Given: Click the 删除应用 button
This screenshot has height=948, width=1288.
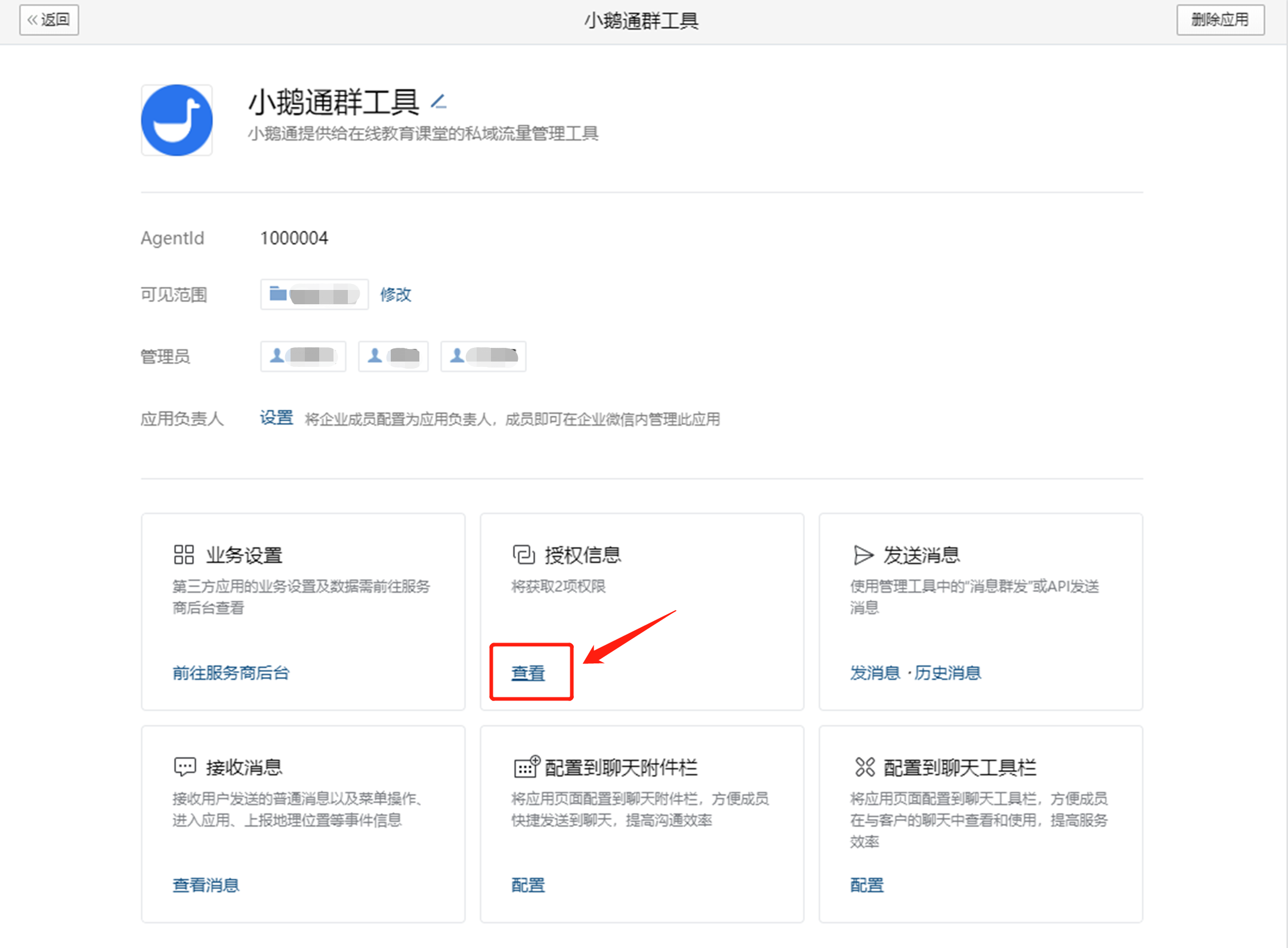Looking at the screenshot, I should [1220, 20].
